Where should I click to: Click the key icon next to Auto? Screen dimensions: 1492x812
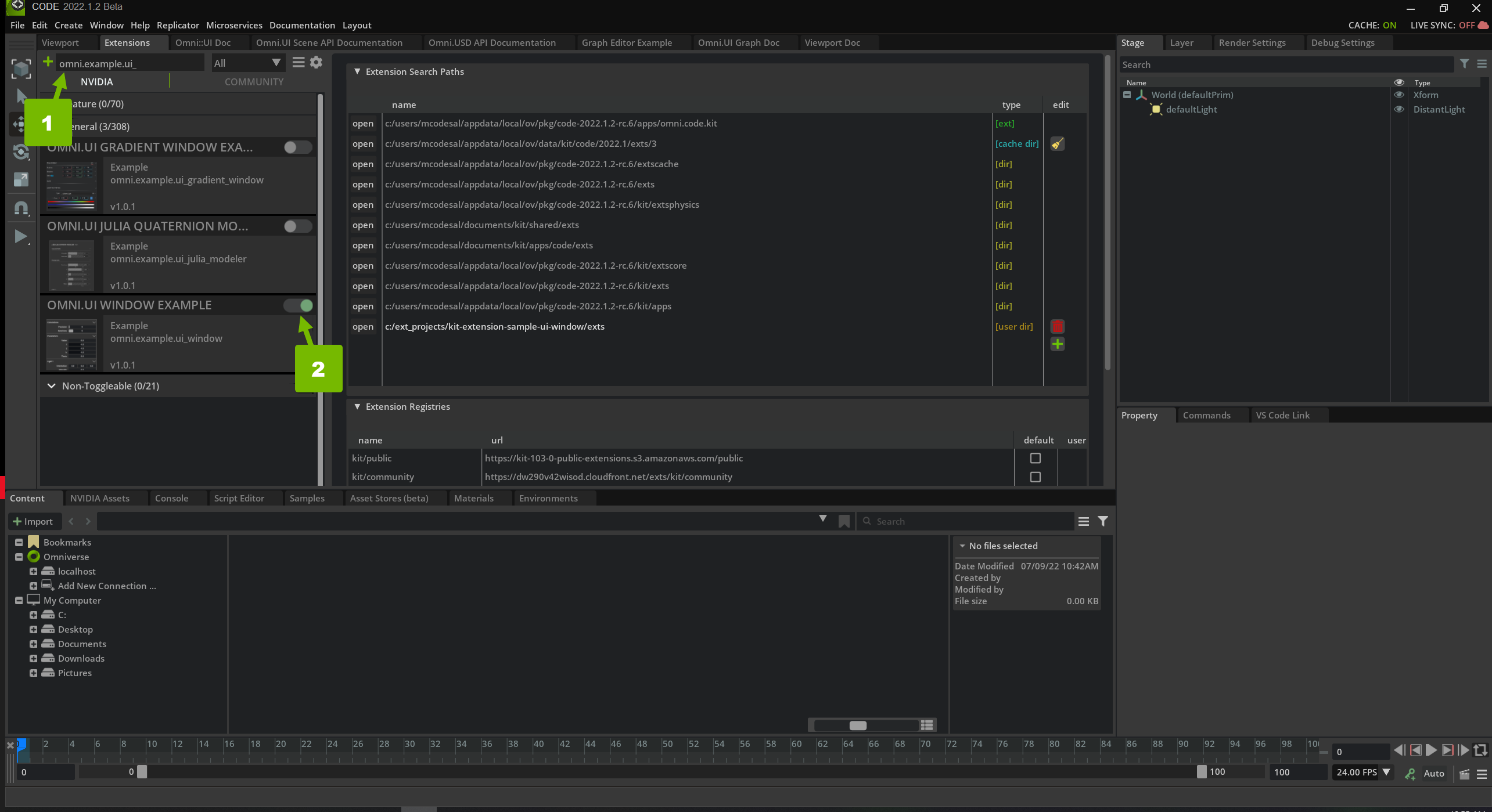coord(1410,774)
